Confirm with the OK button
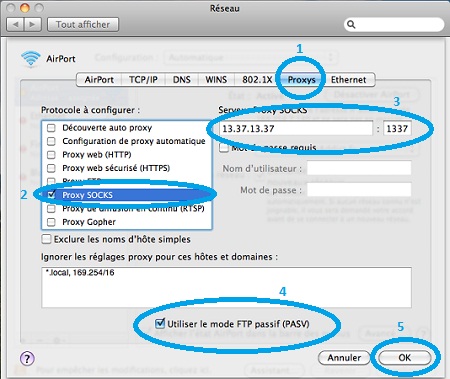The height and width of the screenshot is (379, 450). click(x=405, y=358)
